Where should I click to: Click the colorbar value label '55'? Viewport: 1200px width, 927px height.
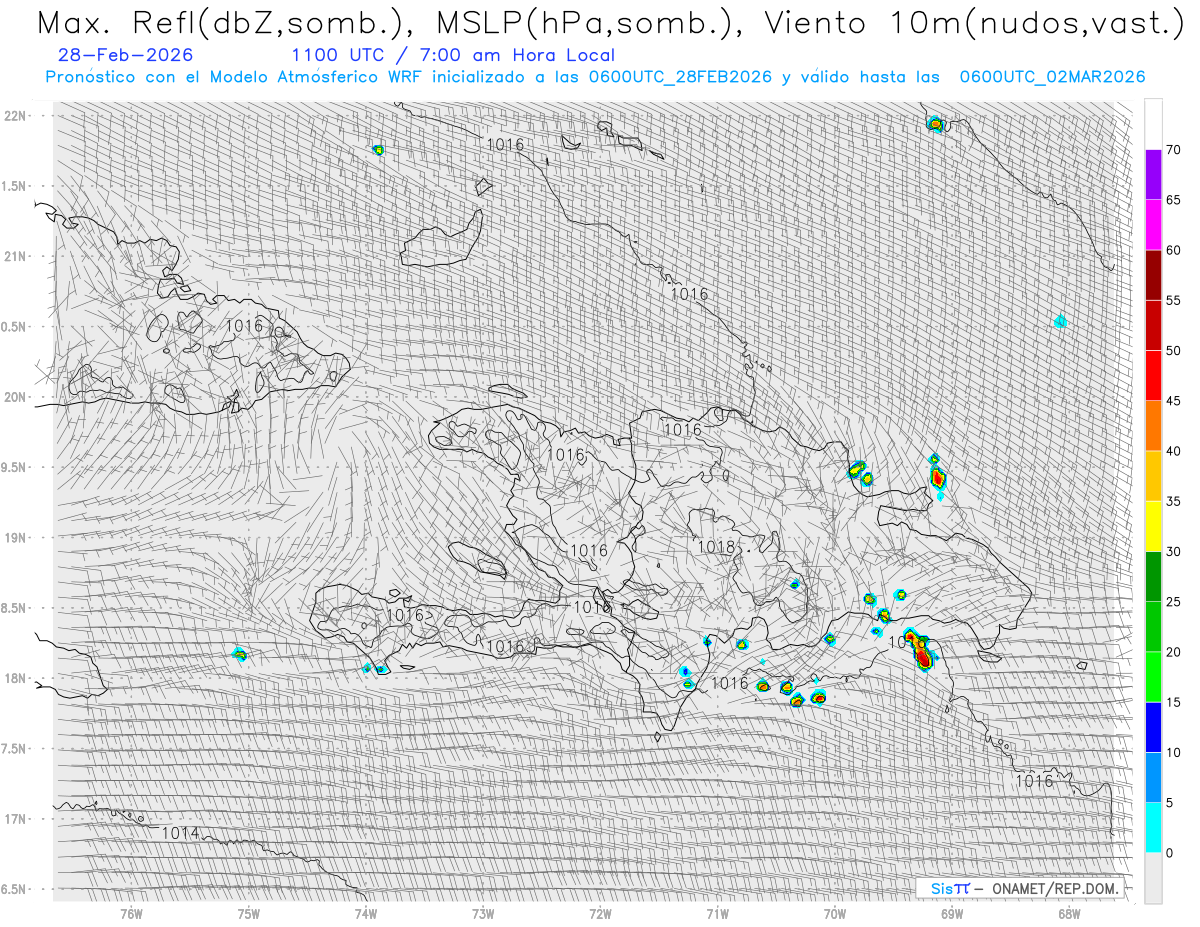(1173, 300)
